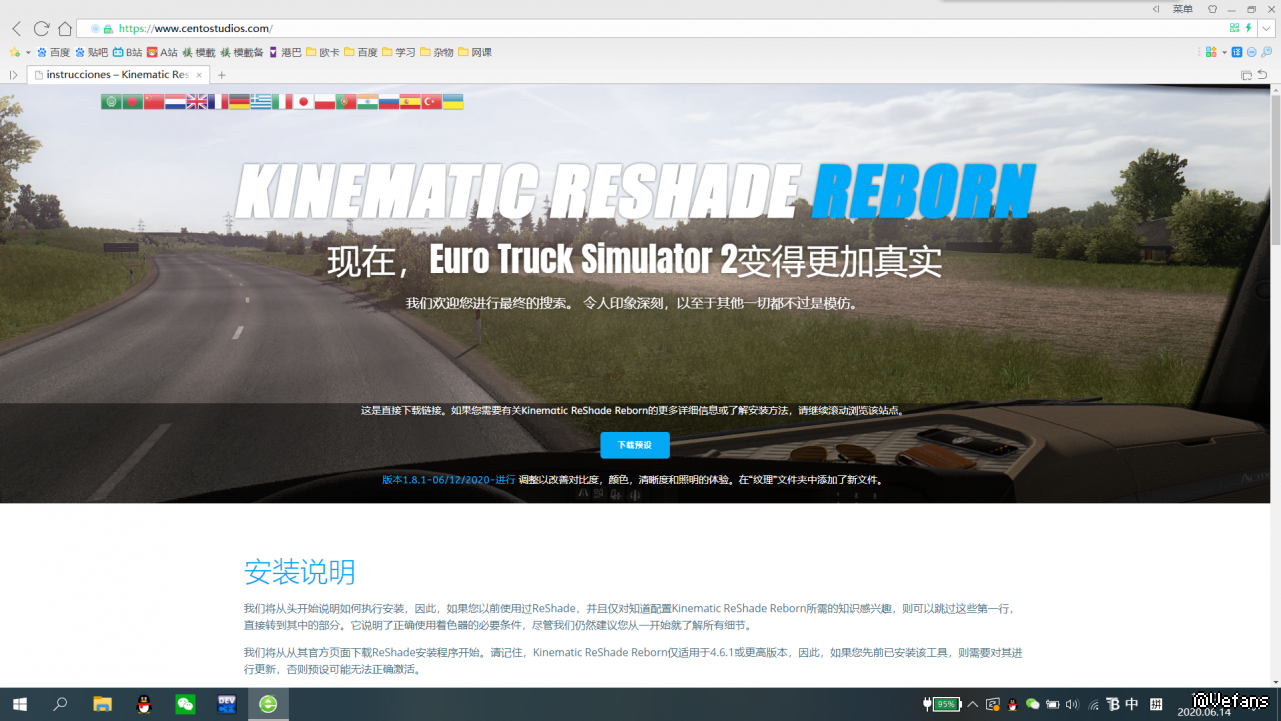Image resolution: width=1281 pixels, height=721 pixels.
Task: Open File Explorer from the taskbar
Action: (x=102, y=704)
